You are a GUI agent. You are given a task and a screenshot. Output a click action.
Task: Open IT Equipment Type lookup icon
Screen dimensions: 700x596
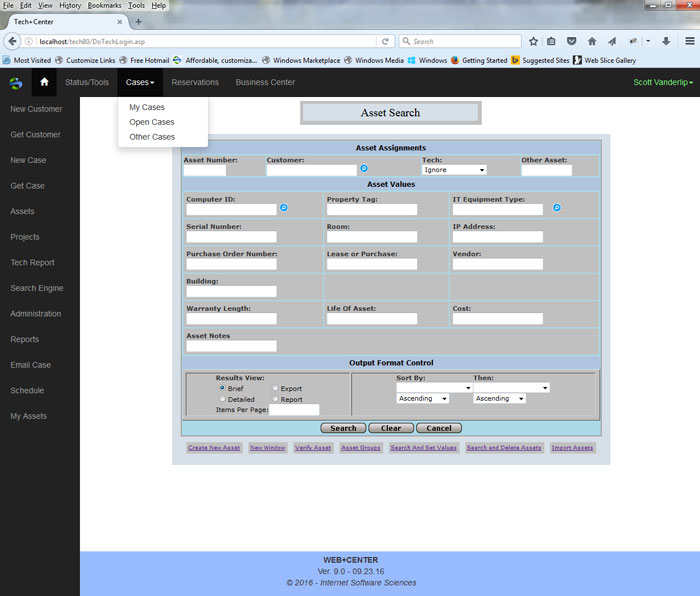(x=557, y=208)
